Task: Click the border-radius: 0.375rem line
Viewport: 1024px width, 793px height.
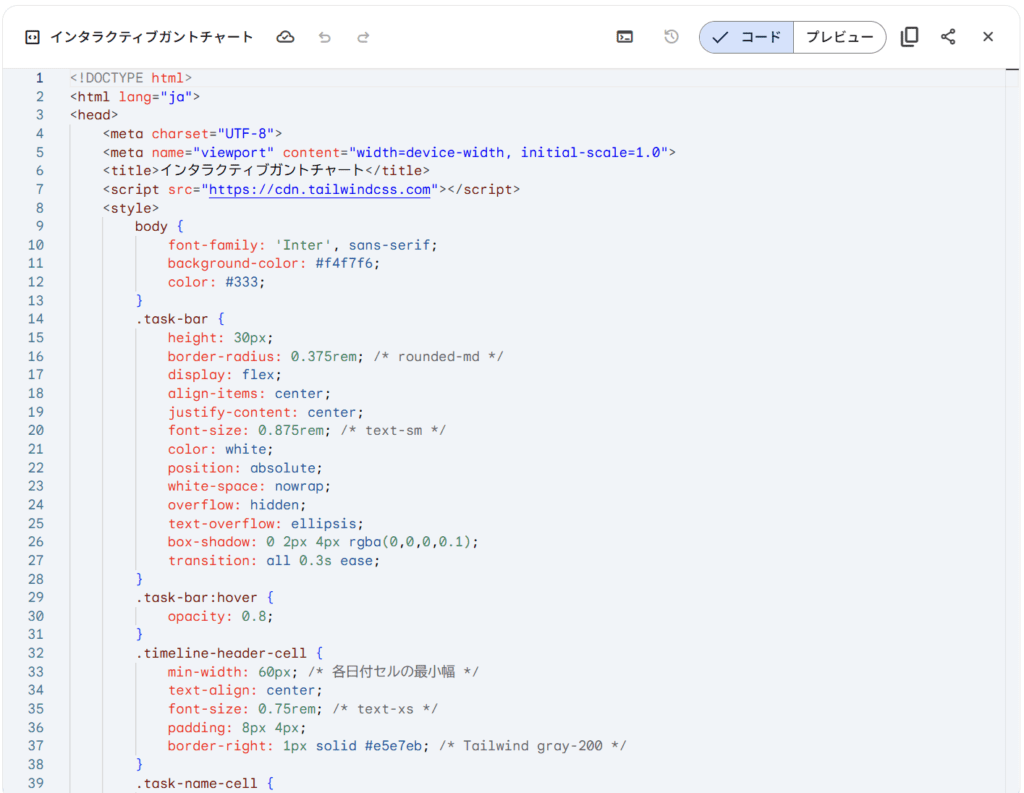Action: tap(335, 356)
